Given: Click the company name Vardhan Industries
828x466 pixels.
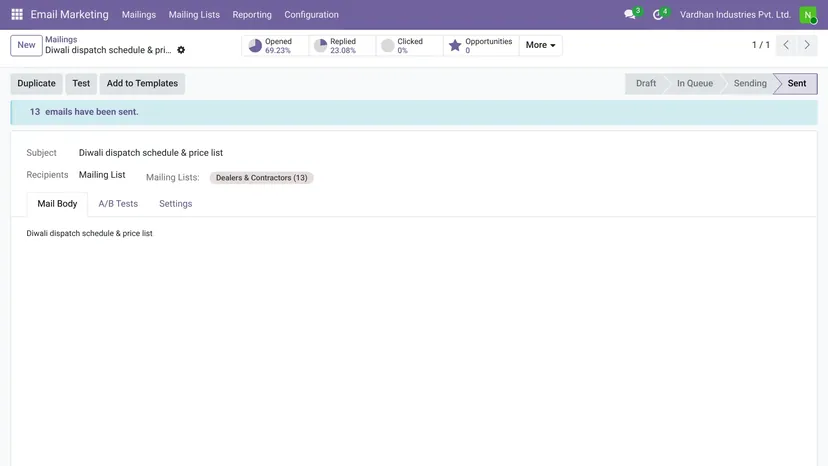Looking at the screenshot, I should click(735, 15).
